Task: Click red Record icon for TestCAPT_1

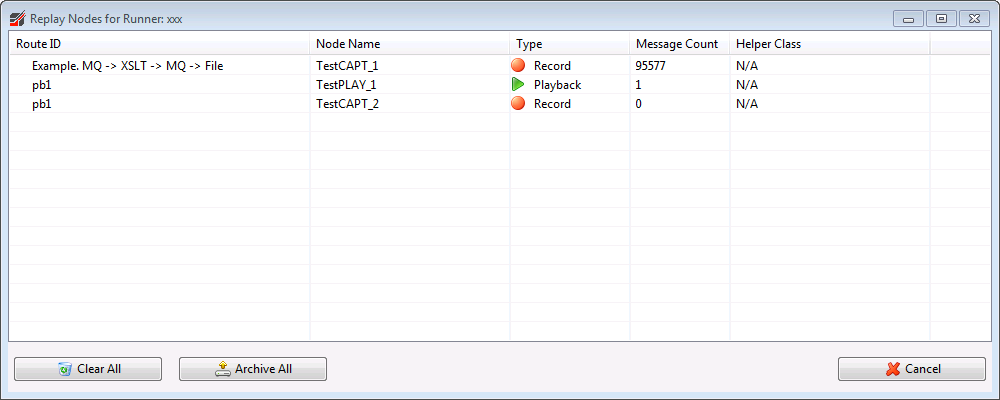Action: click(518, 66)
